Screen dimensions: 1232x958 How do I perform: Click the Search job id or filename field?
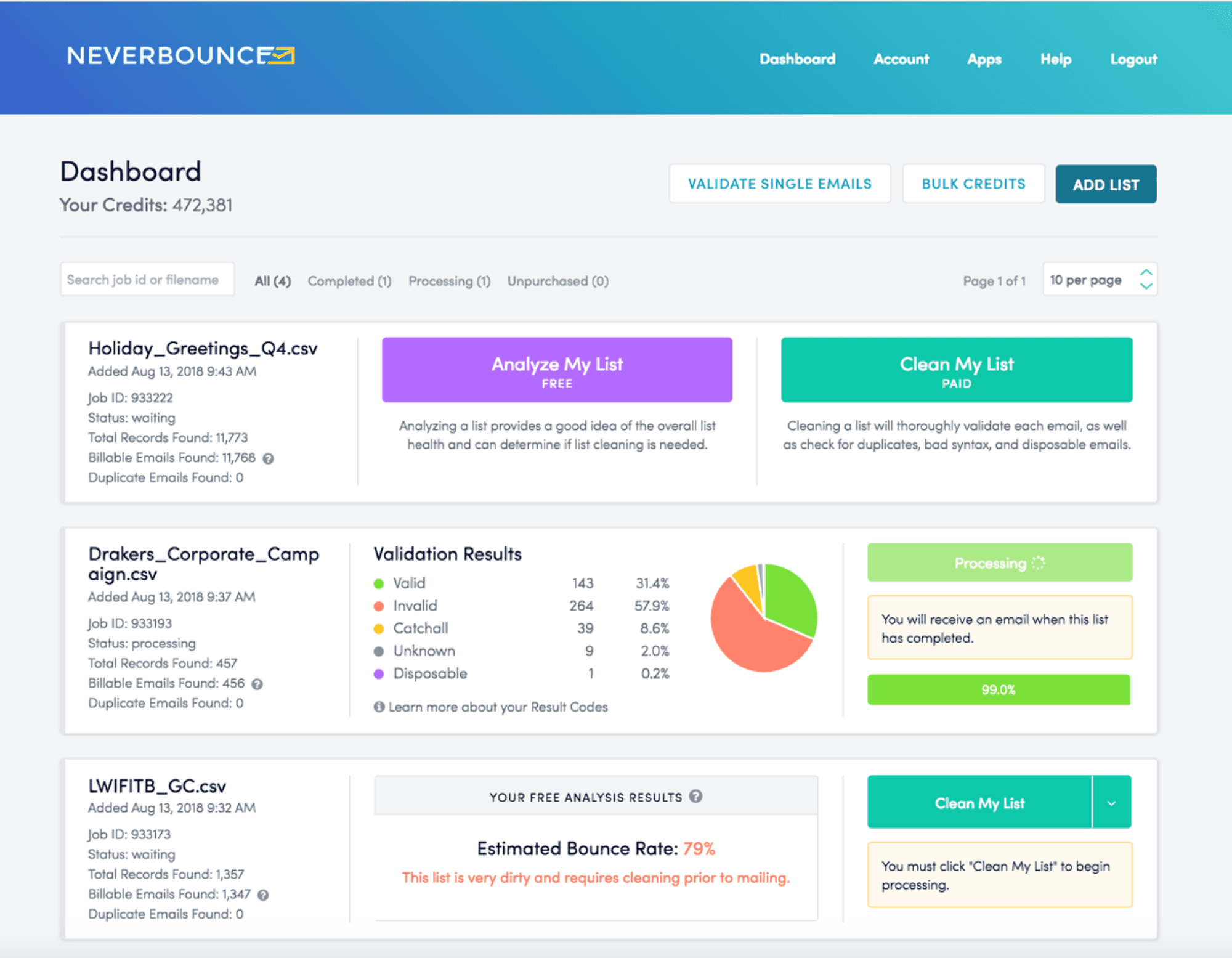[x=147, y=280]
